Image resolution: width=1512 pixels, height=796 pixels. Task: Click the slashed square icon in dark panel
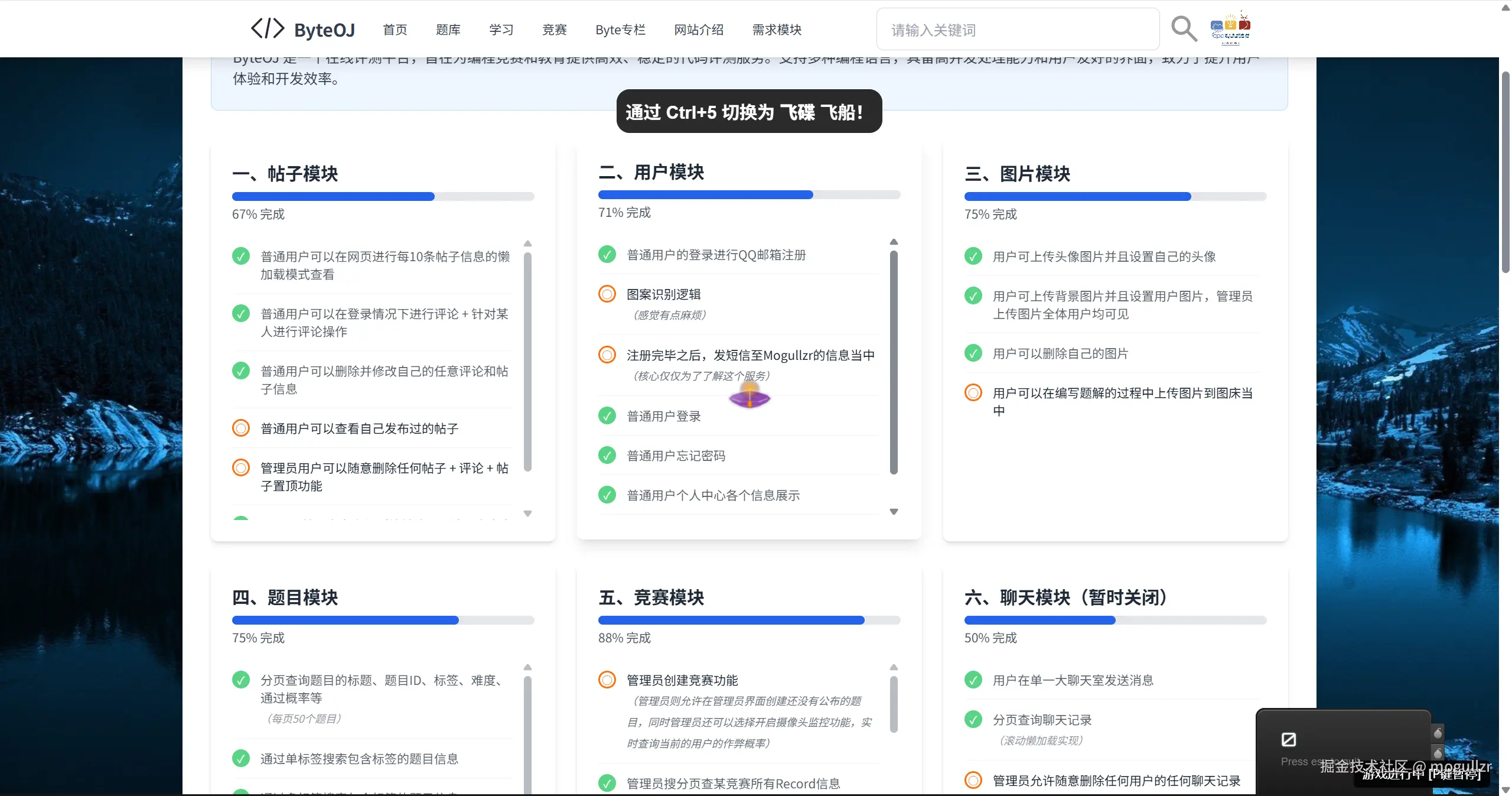pos(1288,739)
